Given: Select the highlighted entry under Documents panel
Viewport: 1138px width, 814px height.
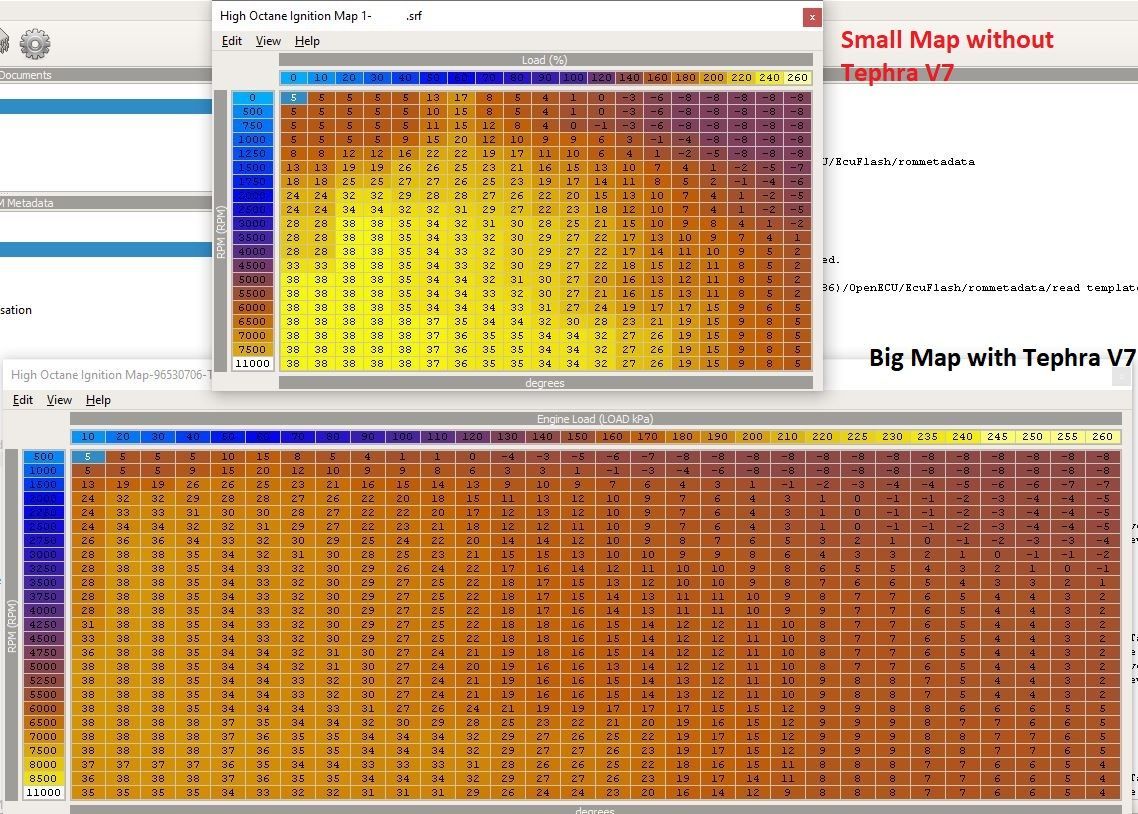Looking at the screenshot, I should (x=105, y=107).
